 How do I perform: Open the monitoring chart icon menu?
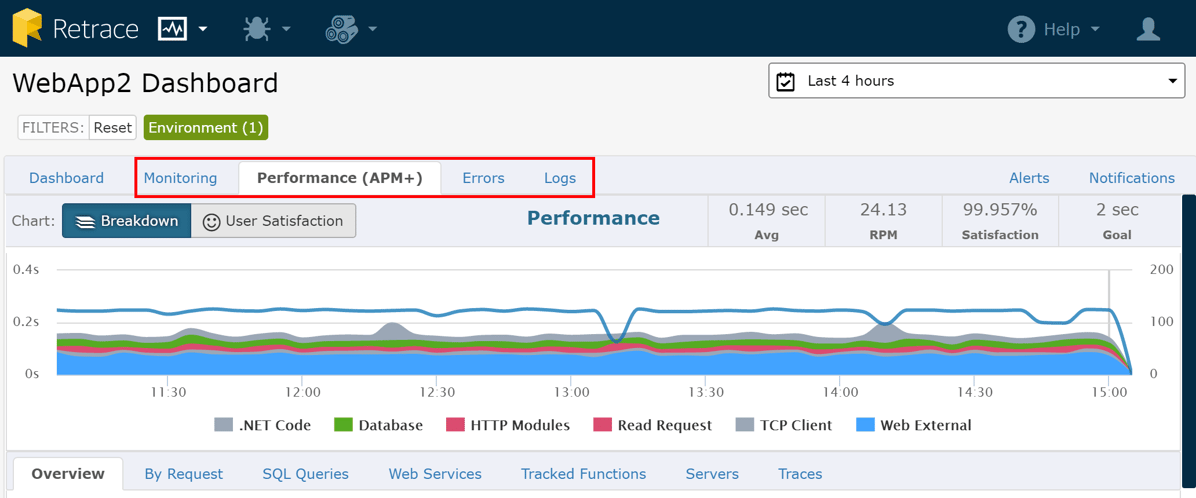(173, 29)
